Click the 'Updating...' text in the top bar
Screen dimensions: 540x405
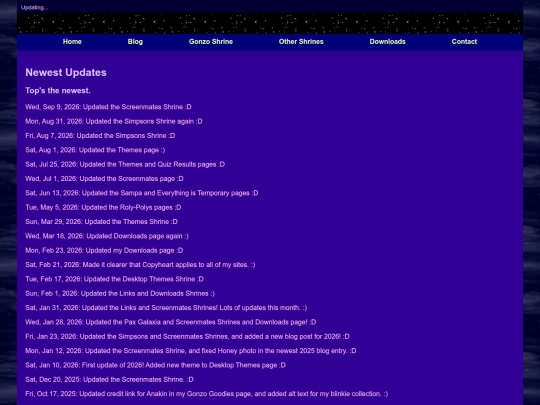coord(34,8)
